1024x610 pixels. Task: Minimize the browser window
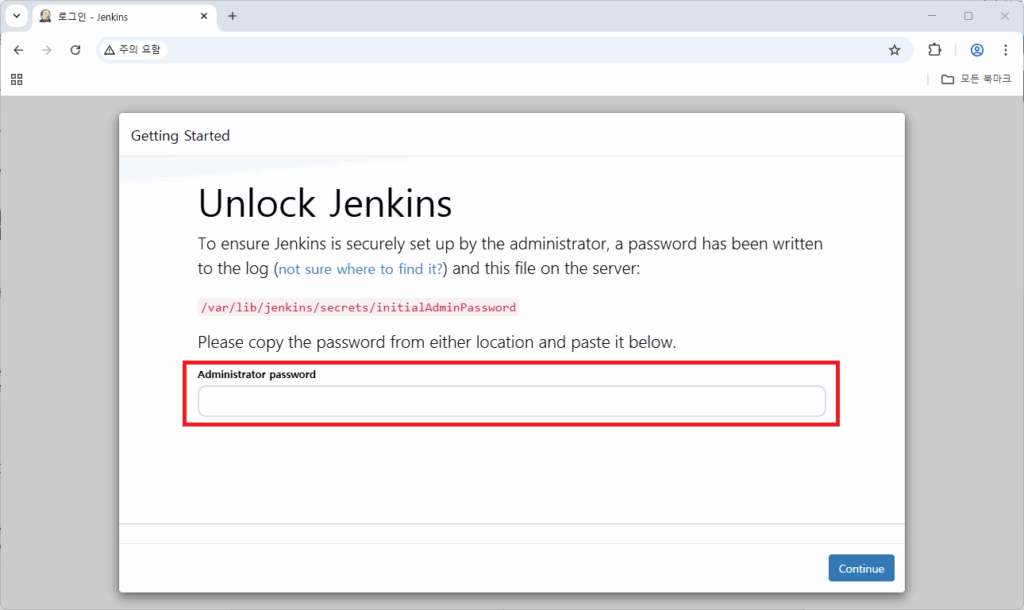click(932, 16)
